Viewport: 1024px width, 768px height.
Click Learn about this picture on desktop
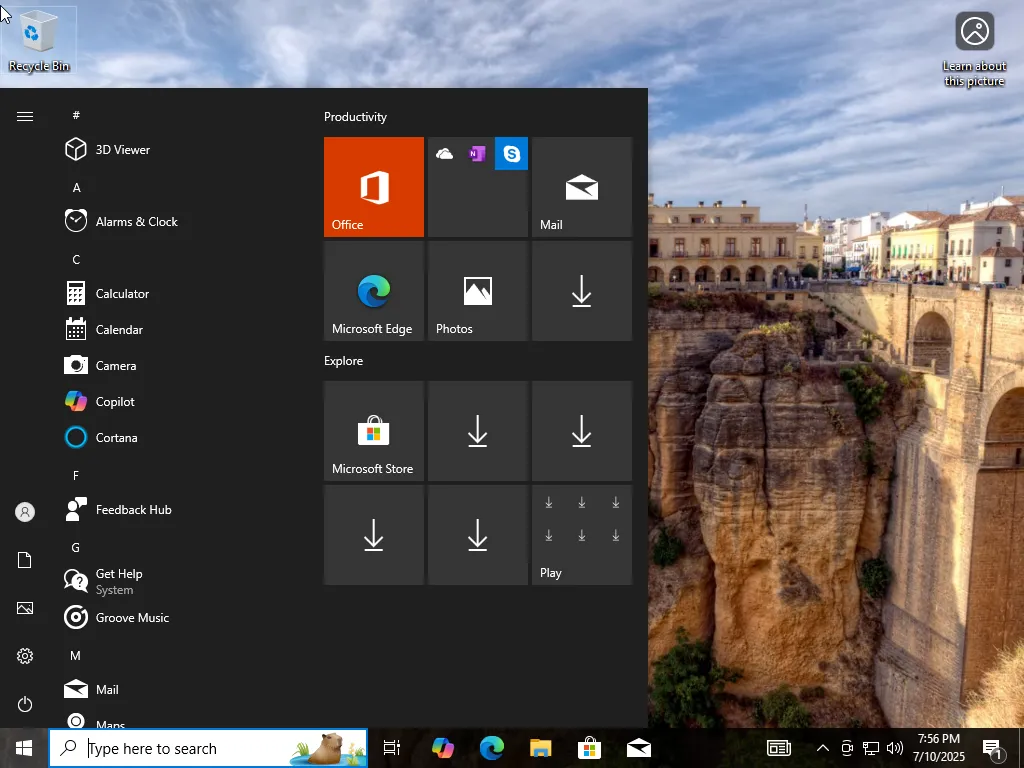click(974, 50)
